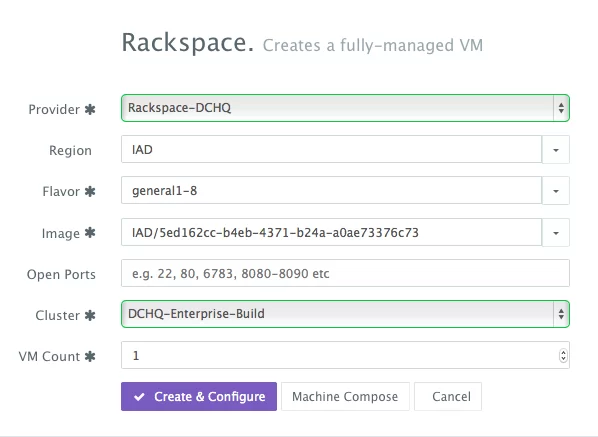Click the Rackspace heading title
Screen dimensions: 598x437
[187, 43]
